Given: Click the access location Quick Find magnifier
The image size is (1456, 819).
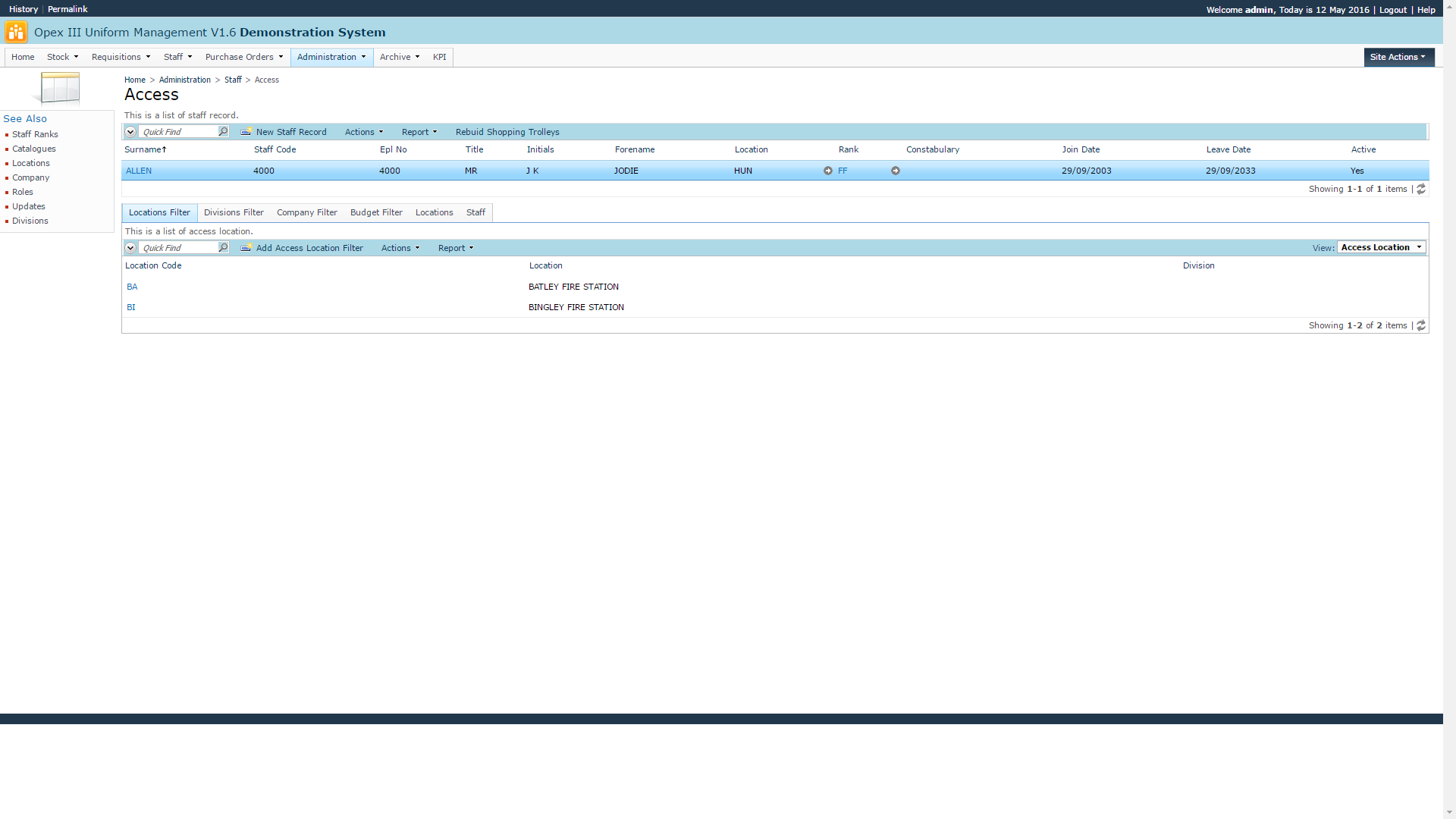Looking at the screenshot, I should point(223,247).
